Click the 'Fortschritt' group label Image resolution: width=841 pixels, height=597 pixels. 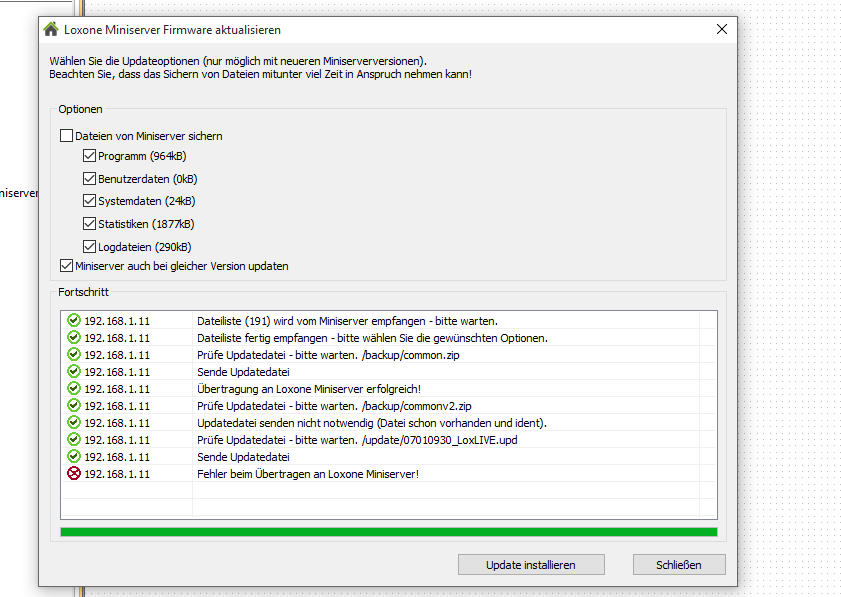[x=83, y=292]
